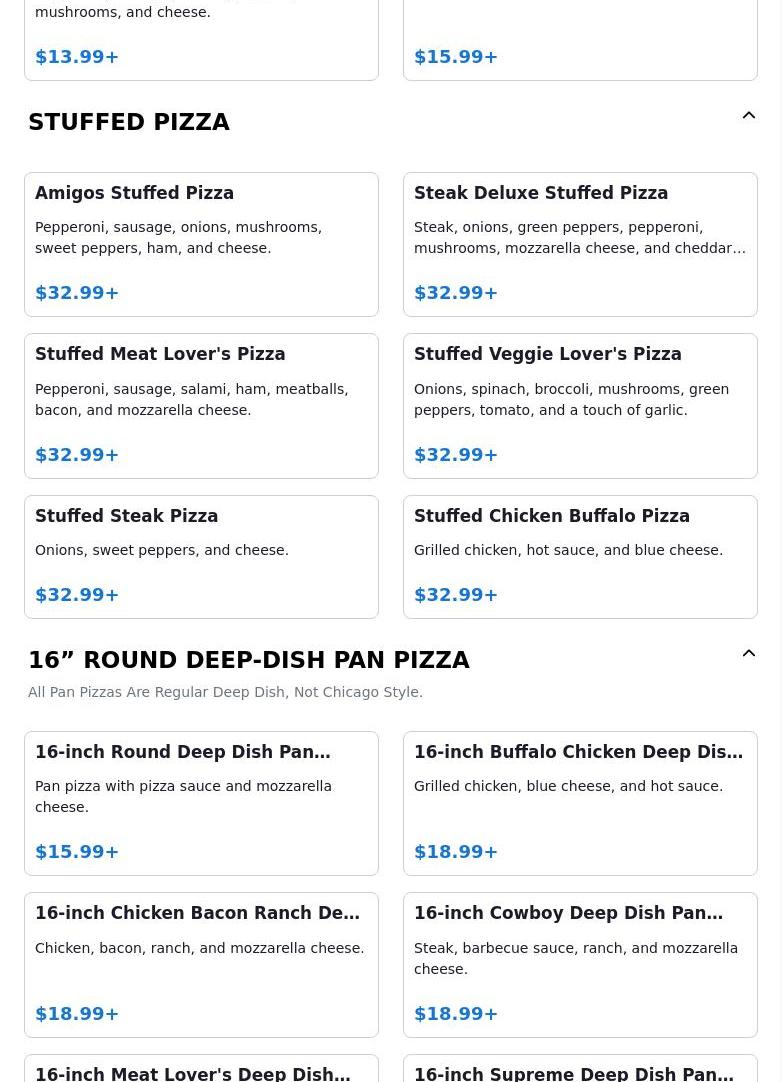Pick the Stuffed Chicken Buffalo Pizza
Screen dimensions: 782x1082
(x=580, y=557)
